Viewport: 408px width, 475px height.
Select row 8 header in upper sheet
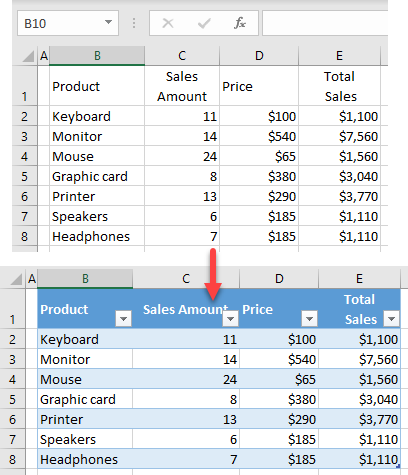pos(25,236)
